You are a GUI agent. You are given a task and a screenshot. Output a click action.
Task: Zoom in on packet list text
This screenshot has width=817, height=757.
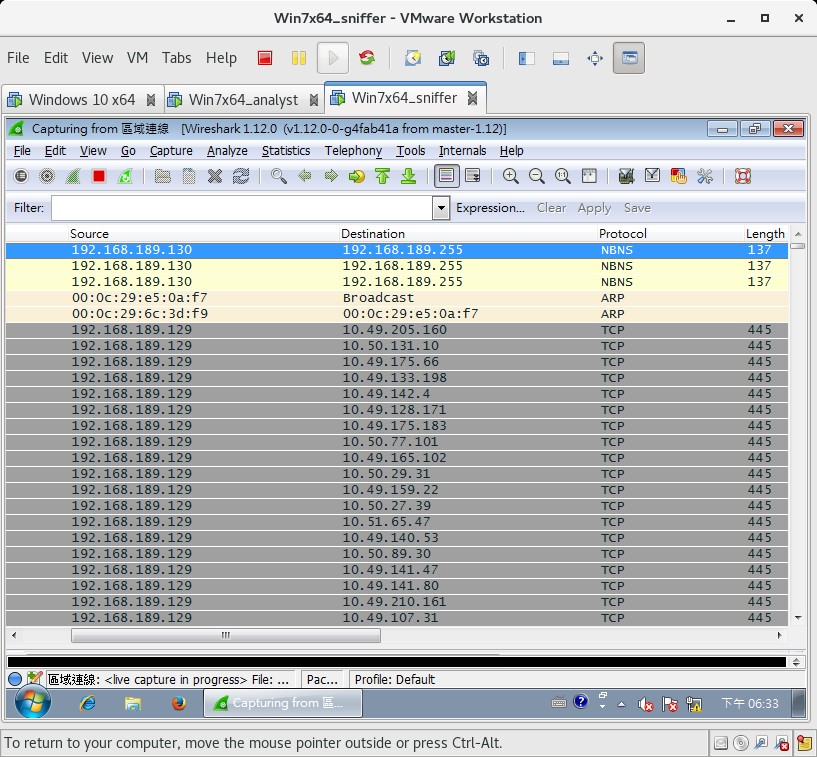point(511,176)
